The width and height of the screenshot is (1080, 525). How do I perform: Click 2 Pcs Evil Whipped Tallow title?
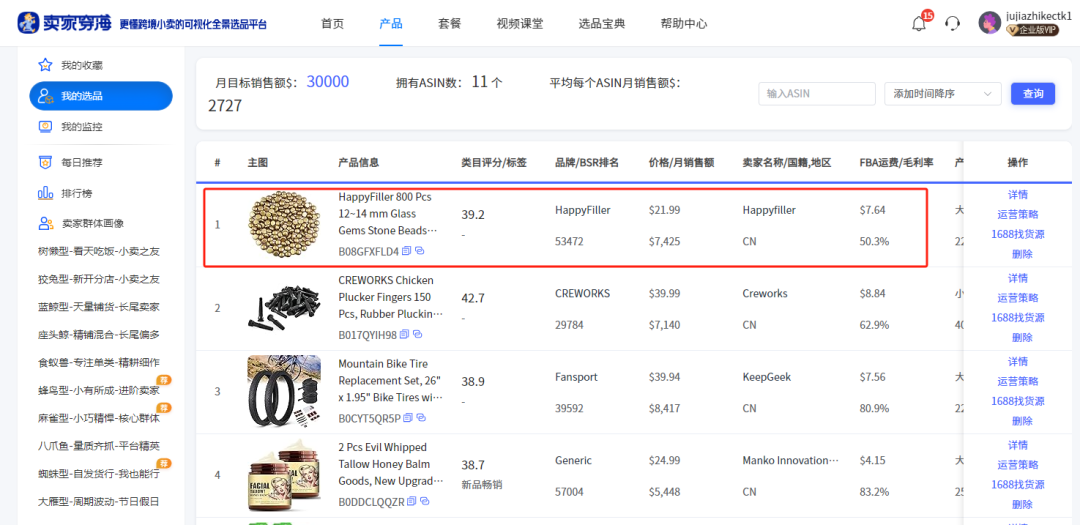point(390,464)
